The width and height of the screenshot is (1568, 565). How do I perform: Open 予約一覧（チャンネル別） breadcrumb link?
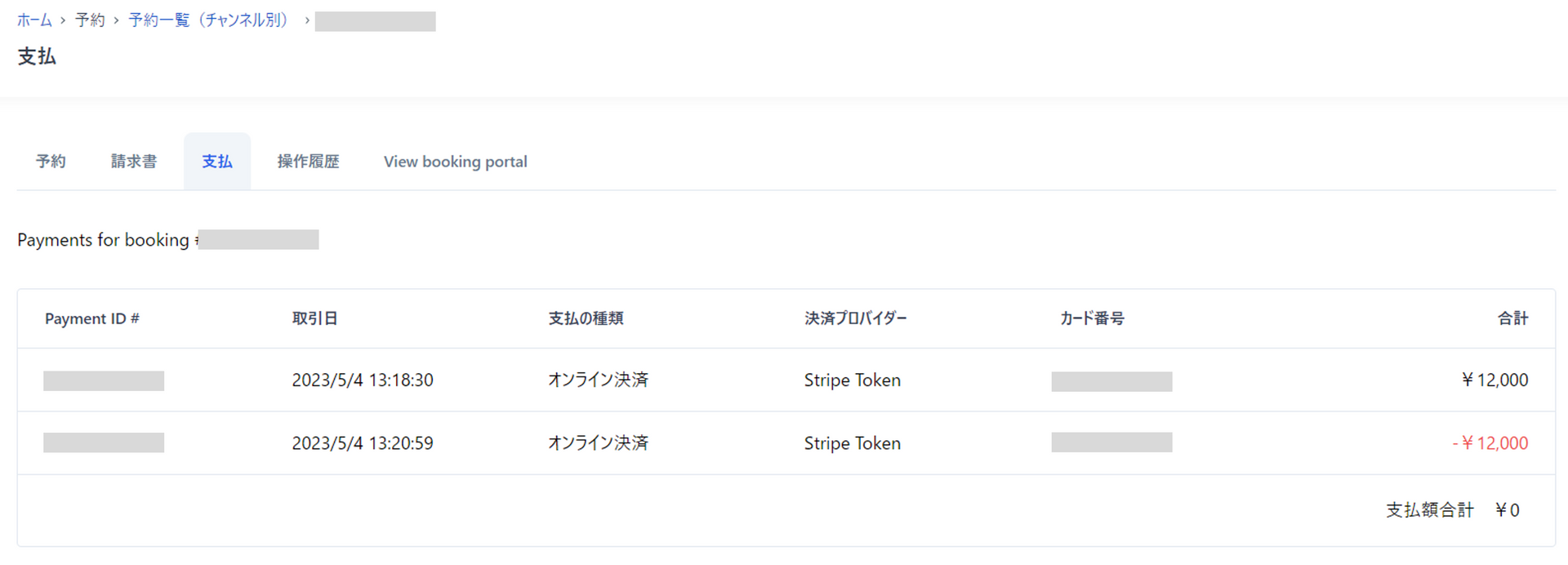tap(209, 20)
